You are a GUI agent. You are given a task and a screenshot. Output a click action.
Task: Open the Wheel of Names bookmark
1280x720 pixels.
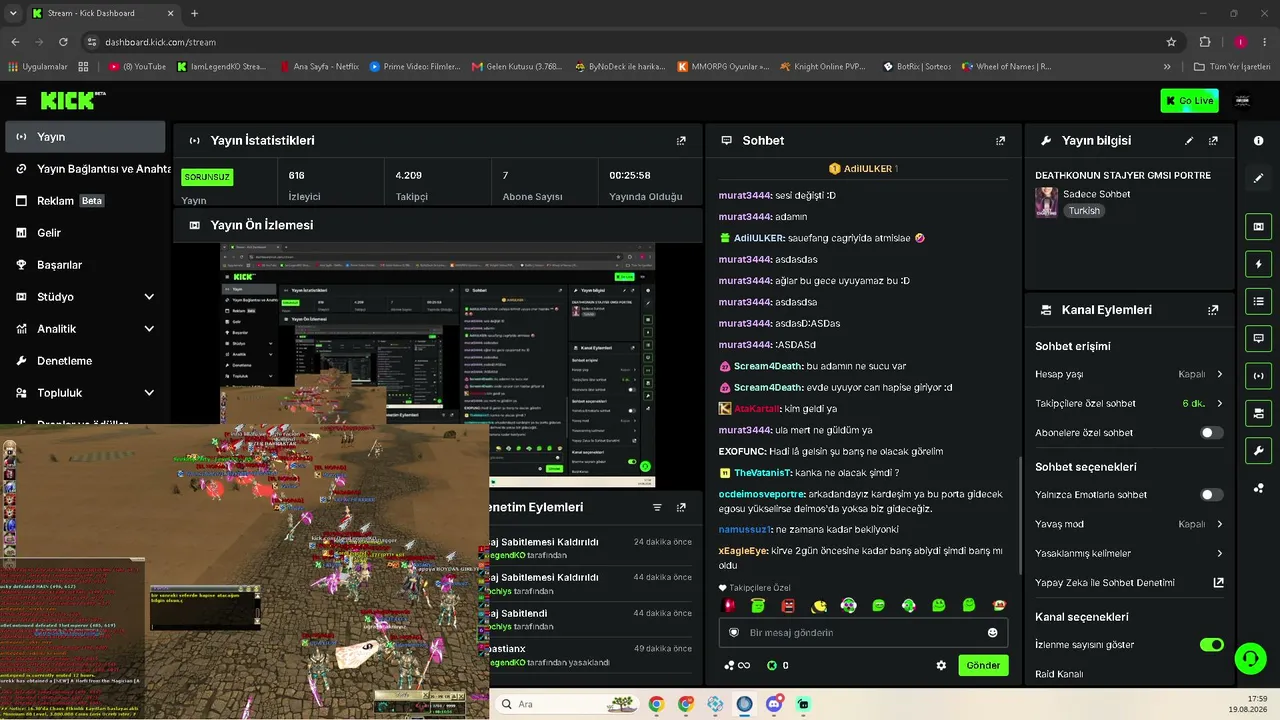click(1007, 67)
